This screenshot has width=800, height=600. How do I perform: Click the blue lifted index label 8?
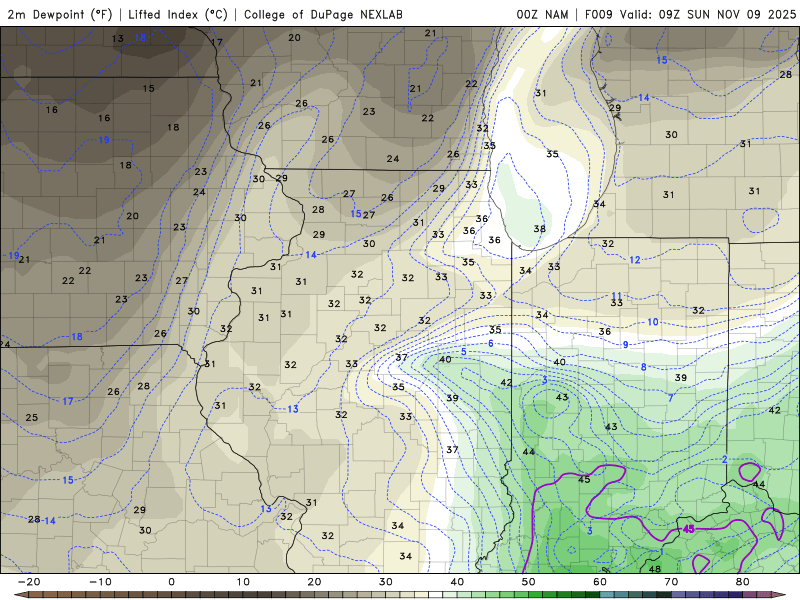point(644,367)
